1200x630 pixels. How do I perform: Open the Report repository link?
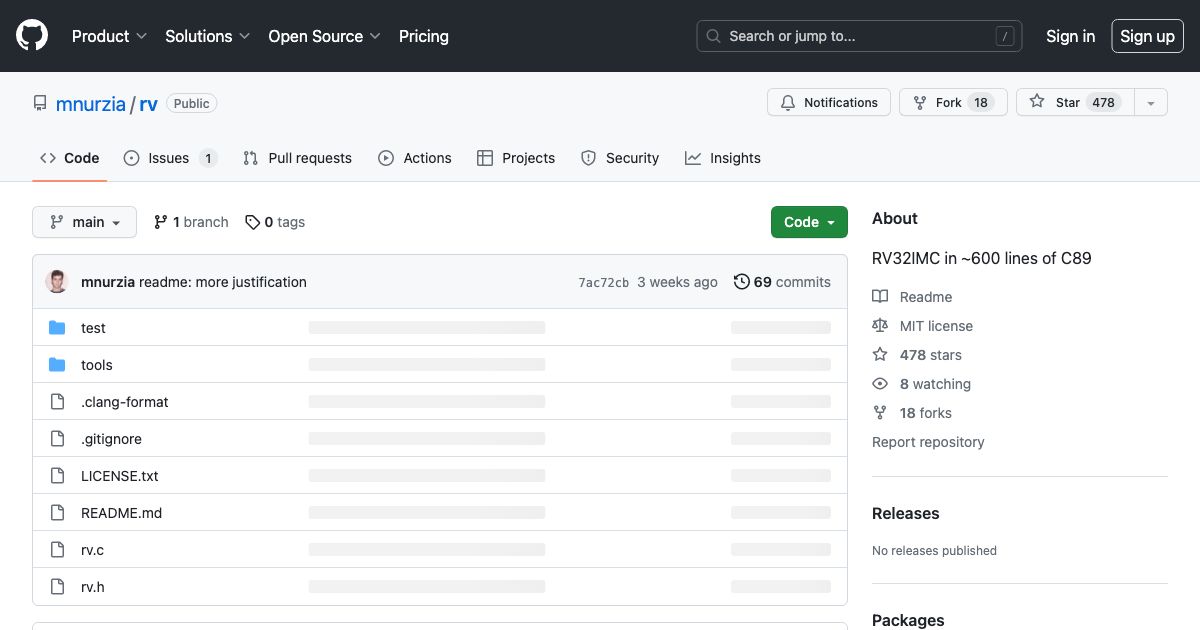[928, 442]
